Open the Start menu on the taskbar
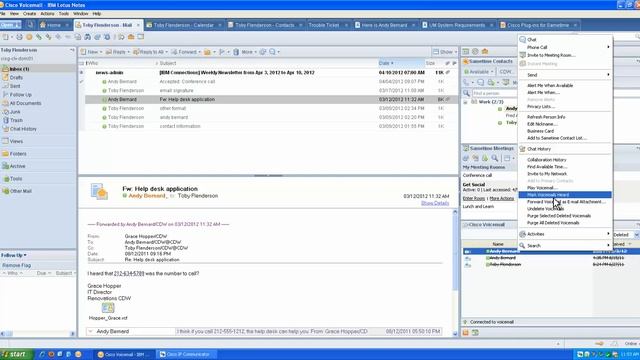The image size is (640, 360). [16, 354]
